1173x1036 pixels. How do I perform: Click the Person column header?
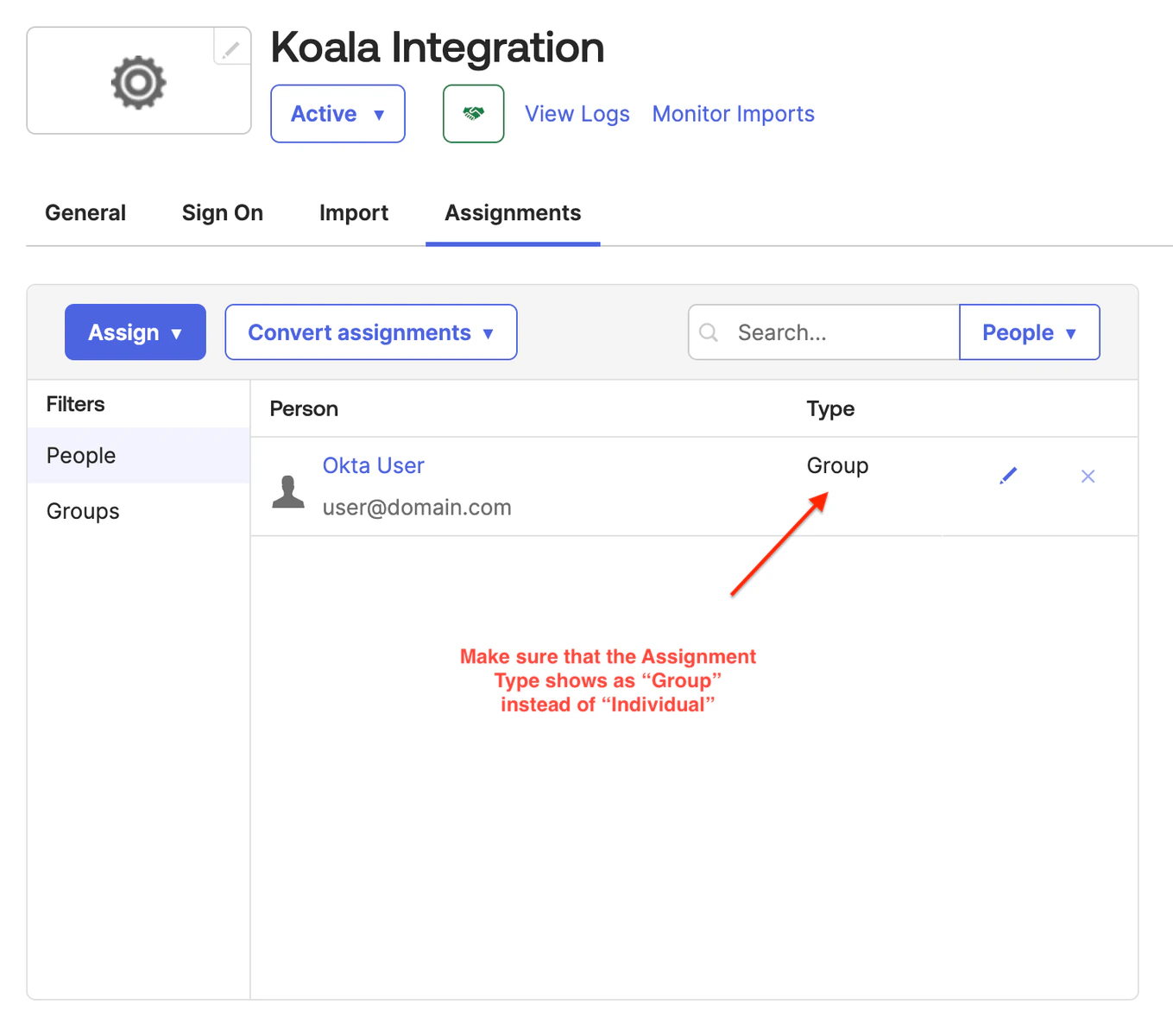304,409
